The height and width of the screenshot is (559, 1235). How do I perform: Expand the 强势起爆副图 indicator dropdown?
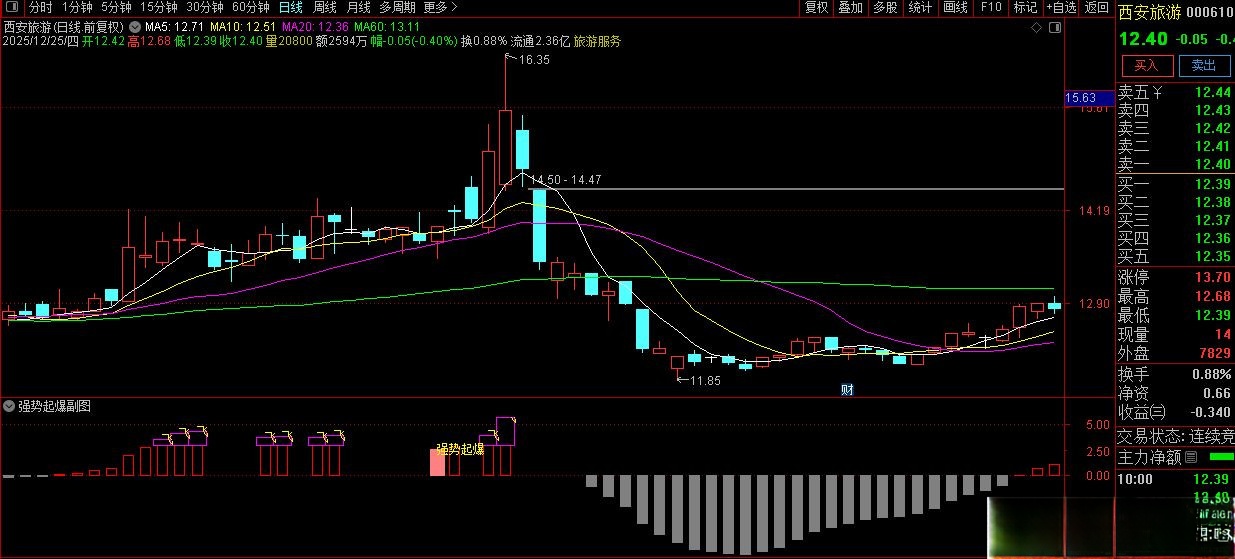(9, 406)
